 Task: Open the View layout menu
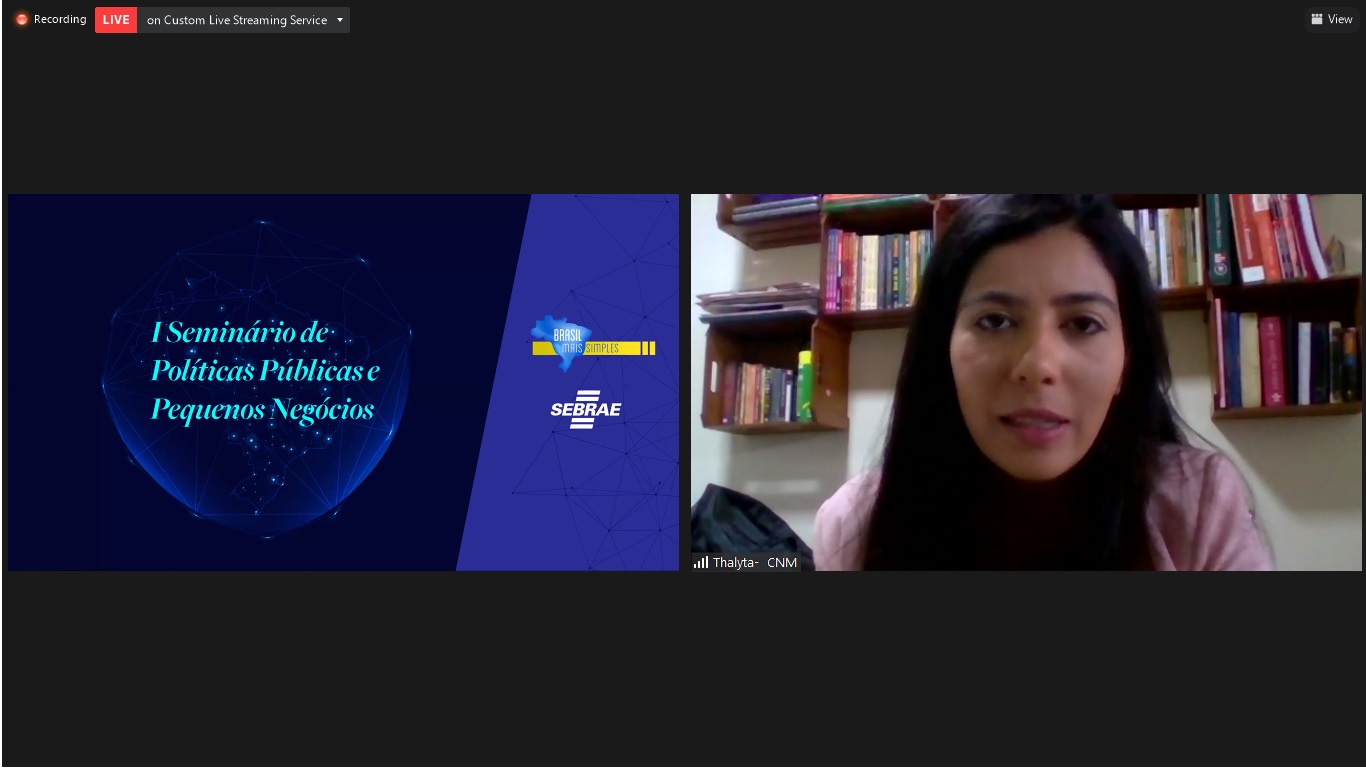[x=1332, y=19]
